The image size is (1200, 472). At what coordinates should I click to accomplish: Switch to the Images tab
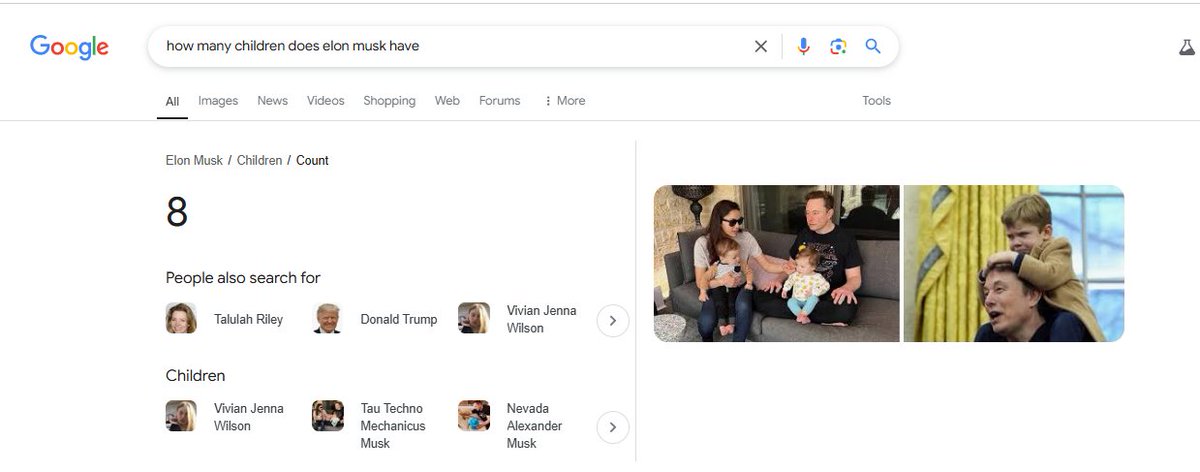(218, 101)
